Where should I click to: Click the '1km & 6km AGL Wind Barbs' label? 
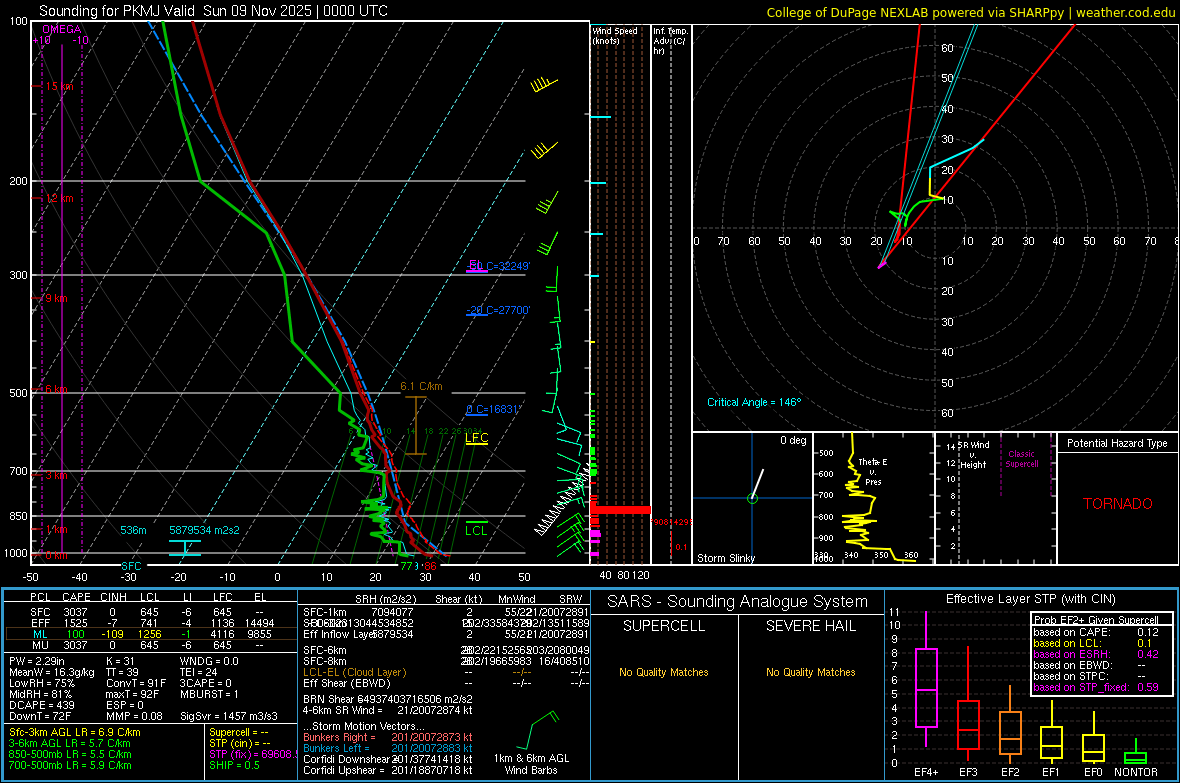click(x=531, y=764)
